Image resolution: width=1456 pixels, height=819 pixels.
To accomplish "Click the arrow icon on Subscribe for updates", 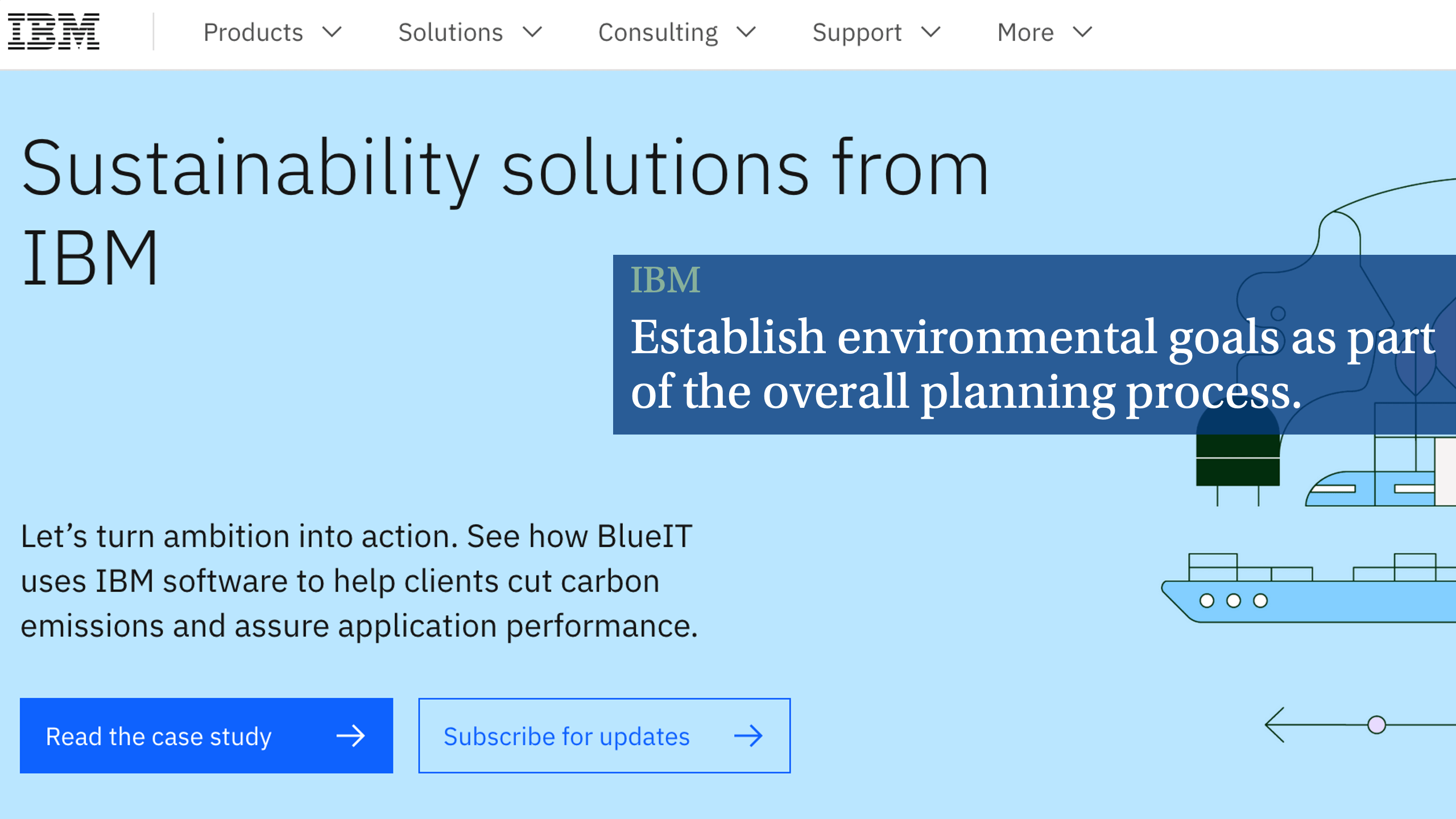I will [748, 736].
